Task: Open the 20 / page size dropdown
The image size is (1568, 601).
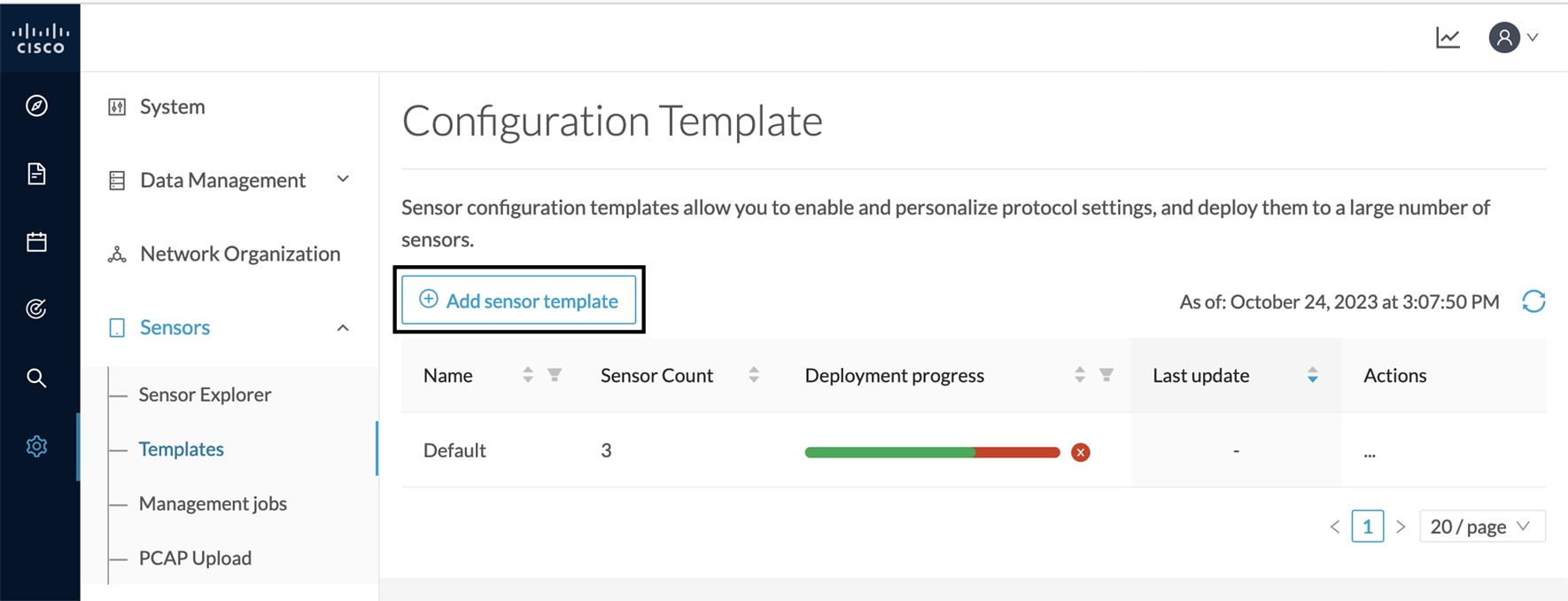Action: [1482, 527]
